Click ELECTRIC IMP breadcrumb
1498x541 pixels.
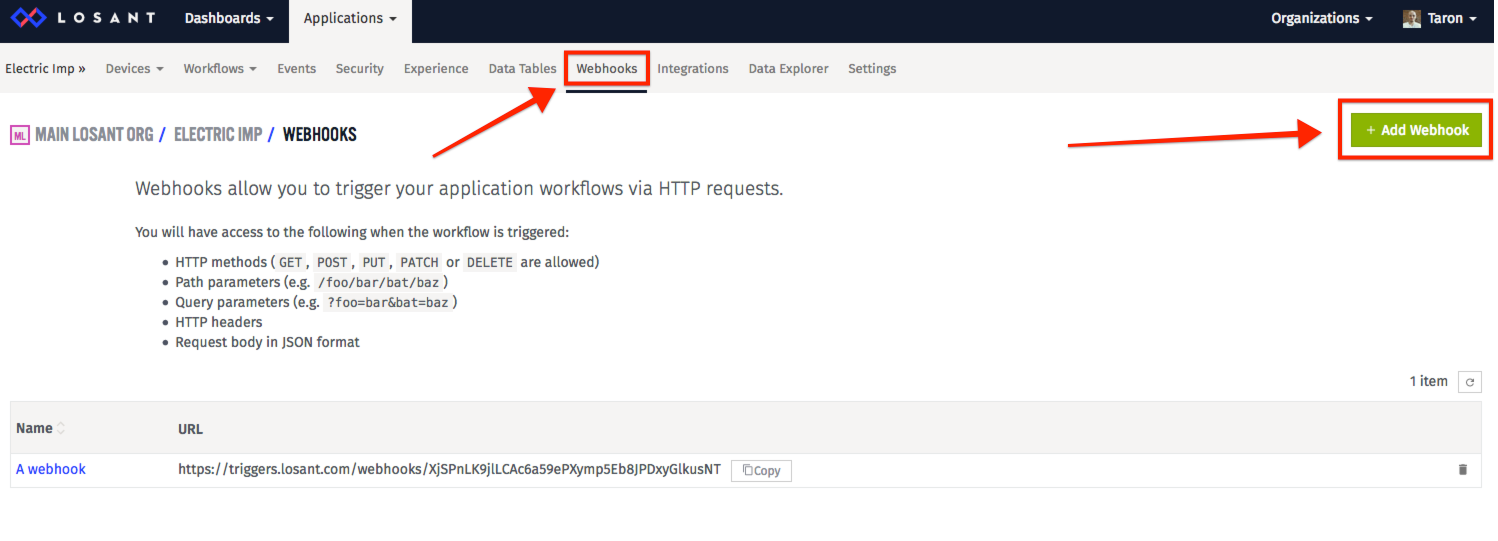[x=218, y=134]
